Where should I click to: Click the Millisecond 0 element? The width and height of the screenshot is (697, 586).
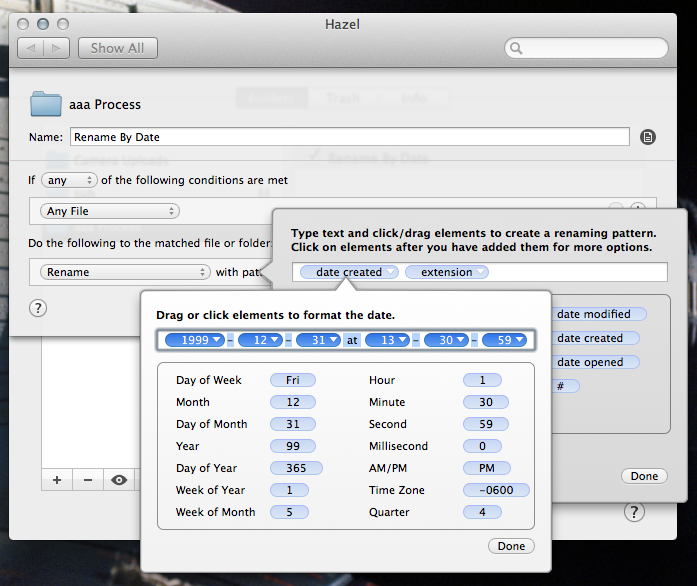click(x=482, y=446)
